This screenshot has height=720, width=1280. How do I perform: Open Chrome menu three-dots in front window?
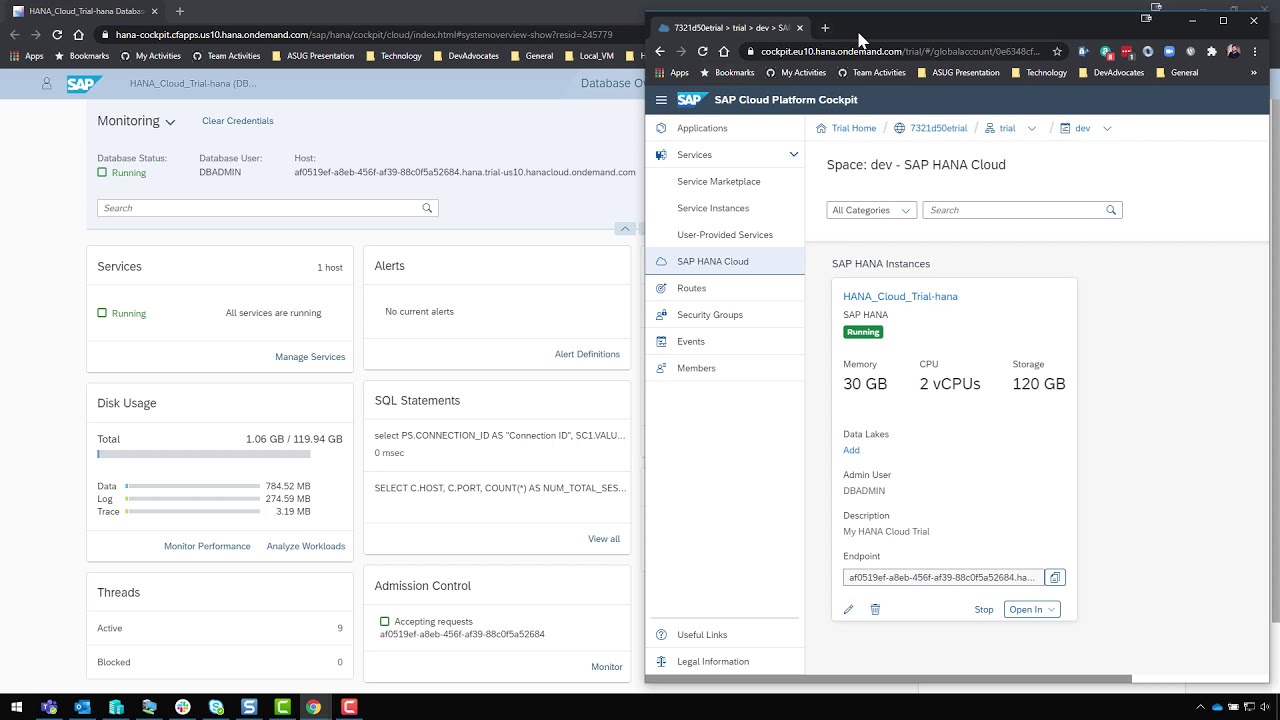pos(1255,51)
